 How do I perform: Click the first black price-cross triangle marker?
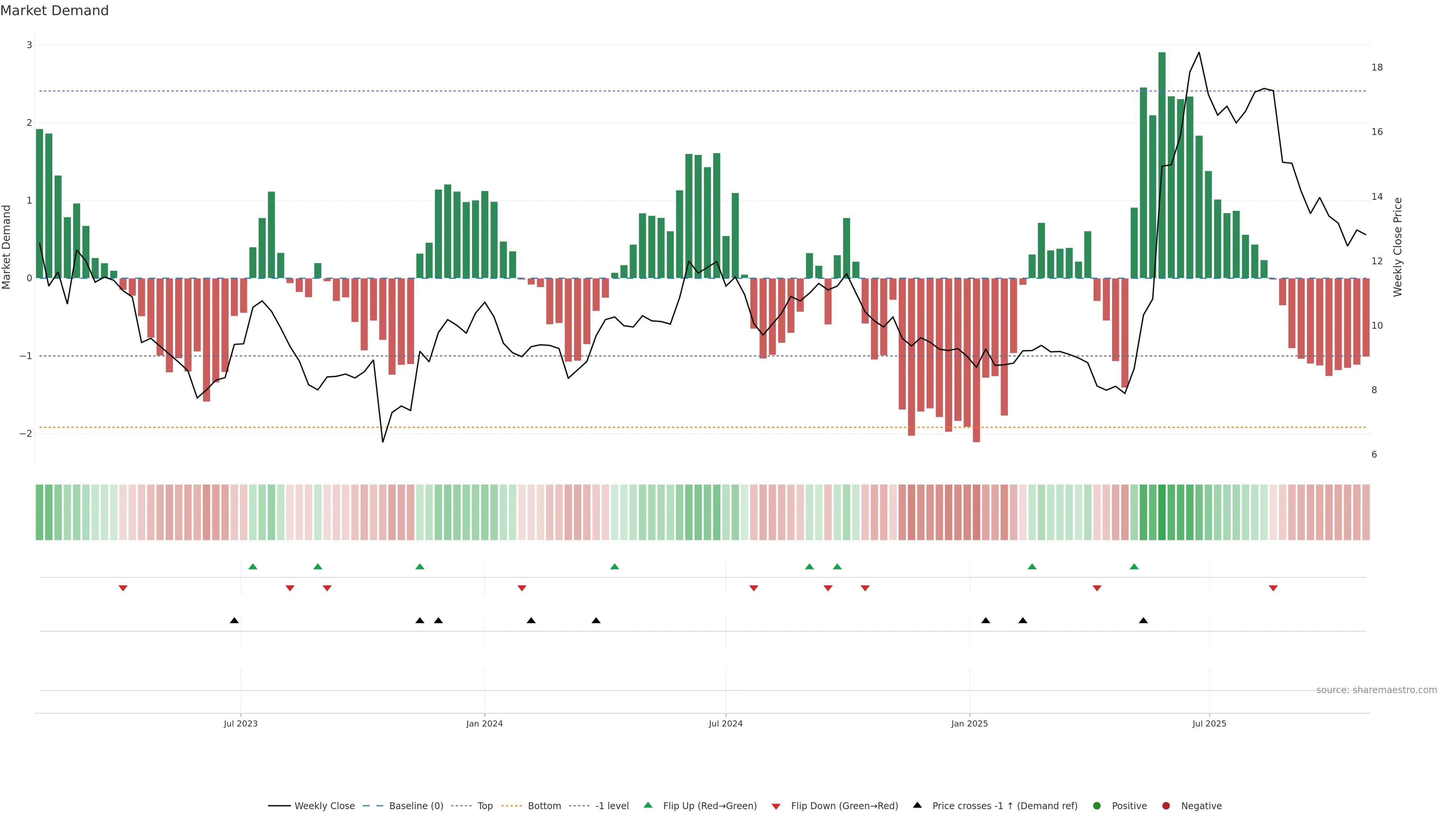pyautogui.click(x=234, y=621)
